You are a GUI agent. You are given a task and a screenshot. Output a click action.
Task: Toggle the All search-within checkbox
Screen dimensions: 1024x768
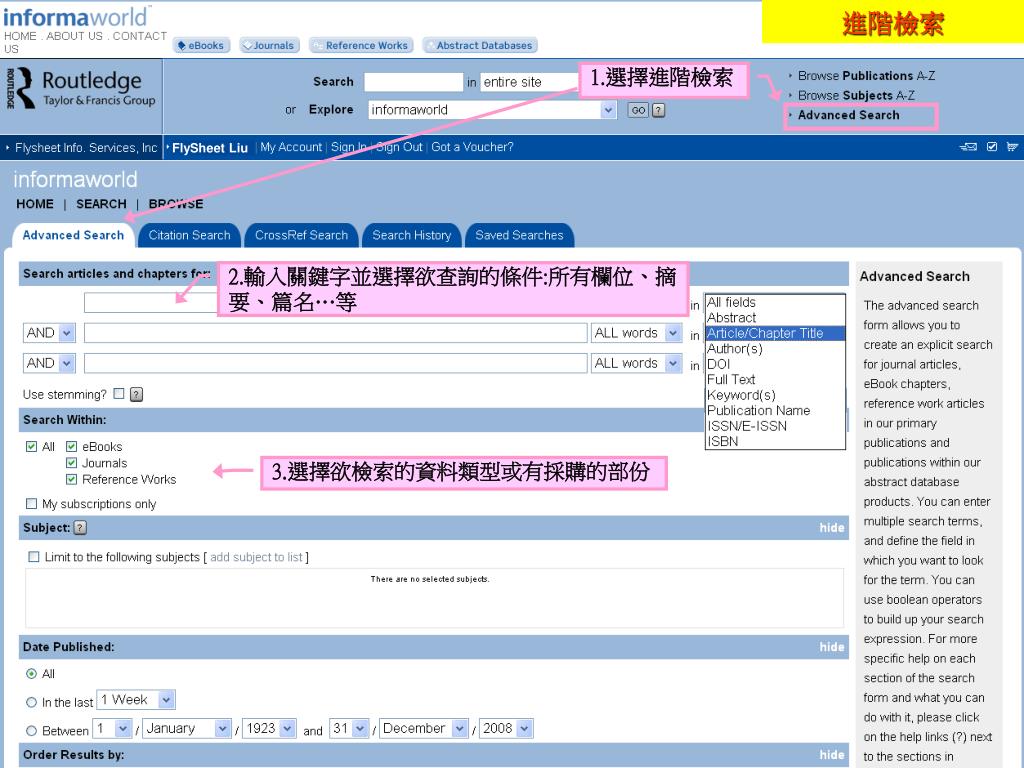click(x=31, y=447)
